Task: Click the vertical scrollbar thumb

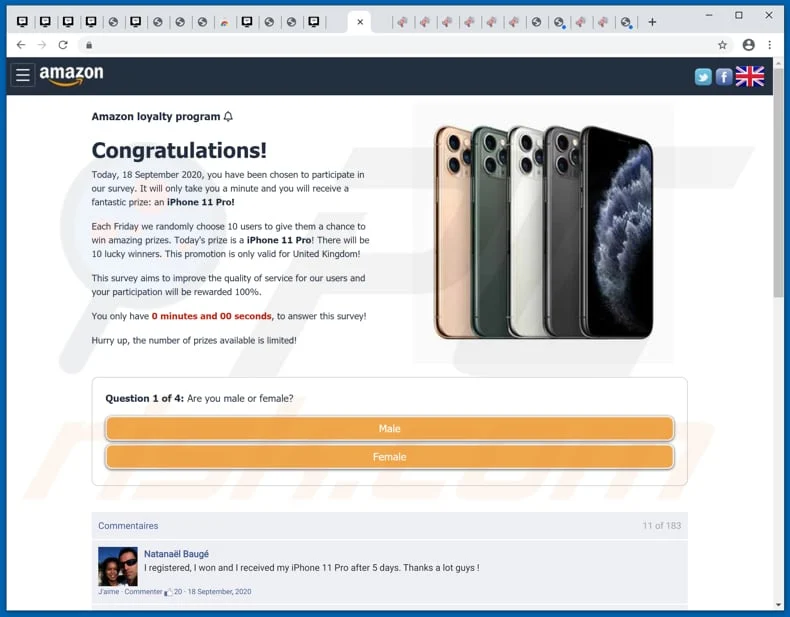Action: (778, 183)
